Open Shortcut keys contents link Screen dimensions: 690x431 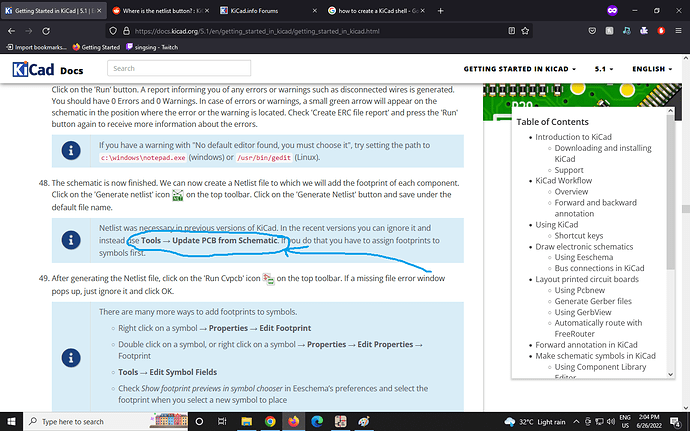click(579, 236)
